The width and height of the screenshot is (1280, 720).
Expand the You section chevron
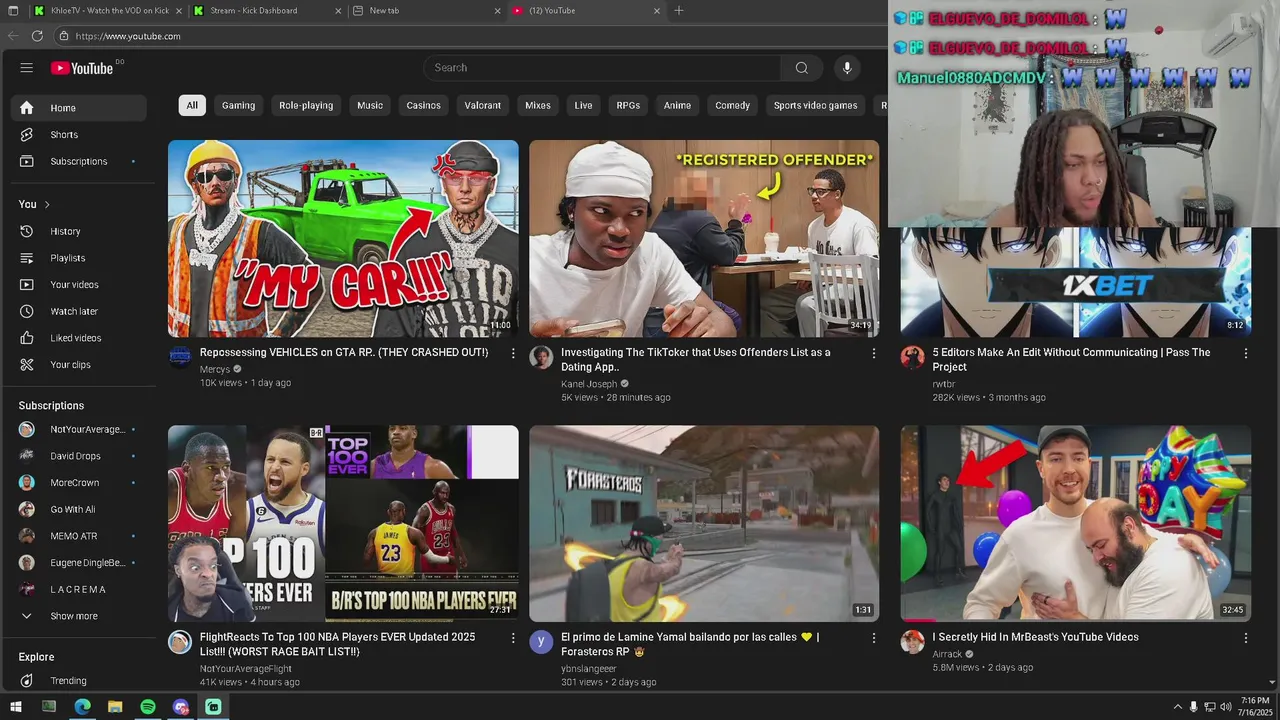47,205
